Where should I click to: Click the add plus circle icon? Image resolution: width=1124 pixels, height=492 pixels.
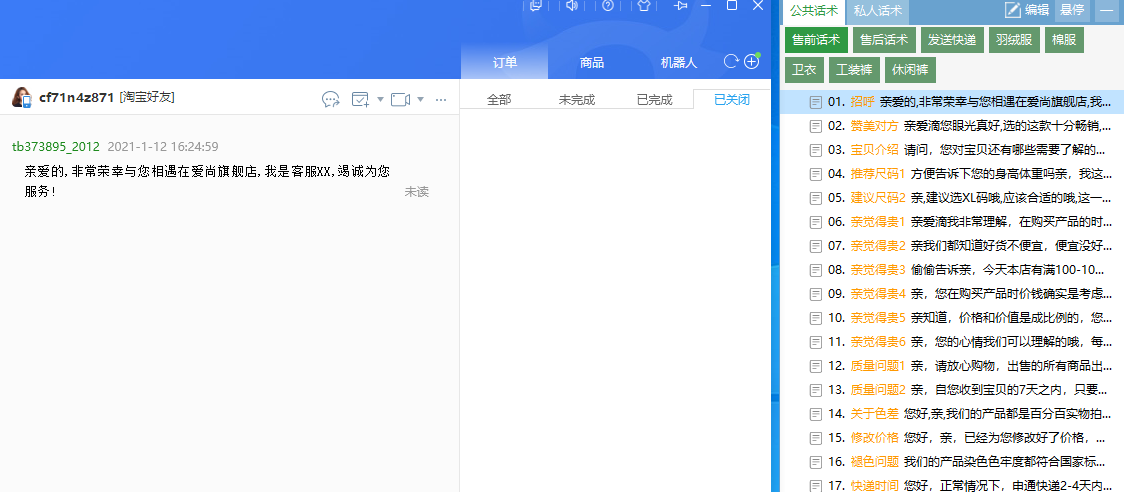point(752,62)
